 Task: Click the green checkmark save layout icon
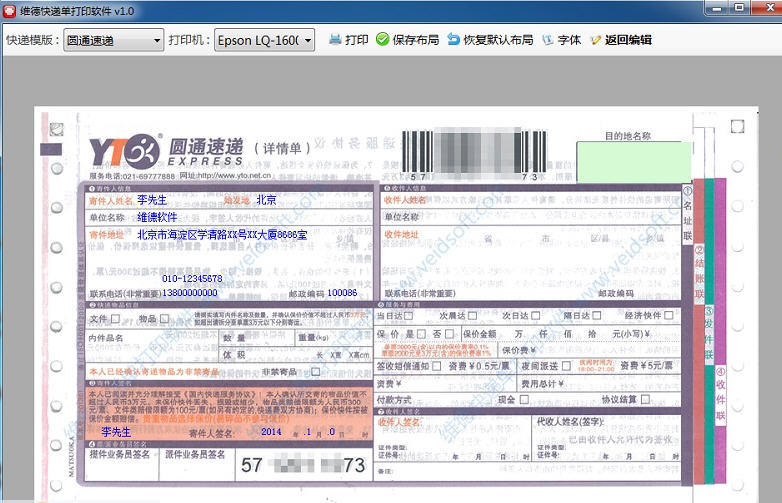383,39
